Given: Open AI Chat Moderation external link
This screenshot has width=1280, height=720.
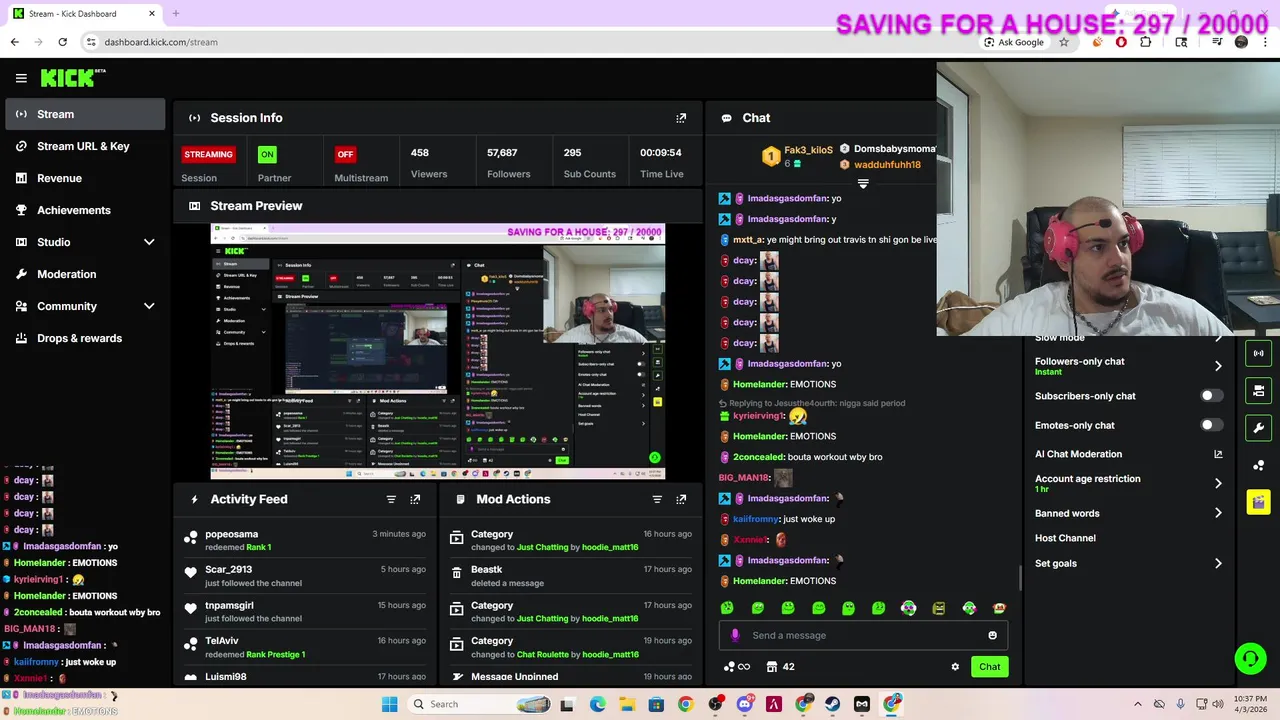Looking at the screenshot, I should point(1218,454).
